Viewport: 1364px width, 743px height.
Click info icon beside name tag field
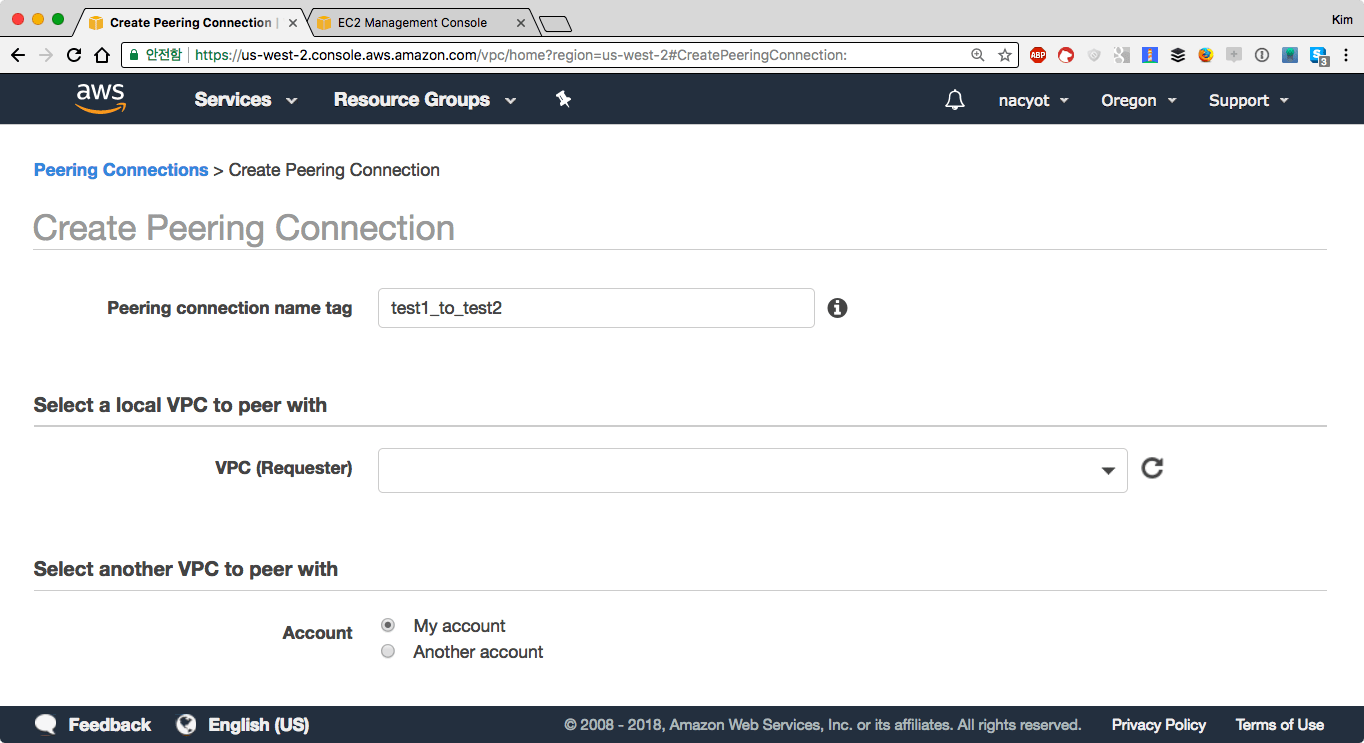(837, 308)
